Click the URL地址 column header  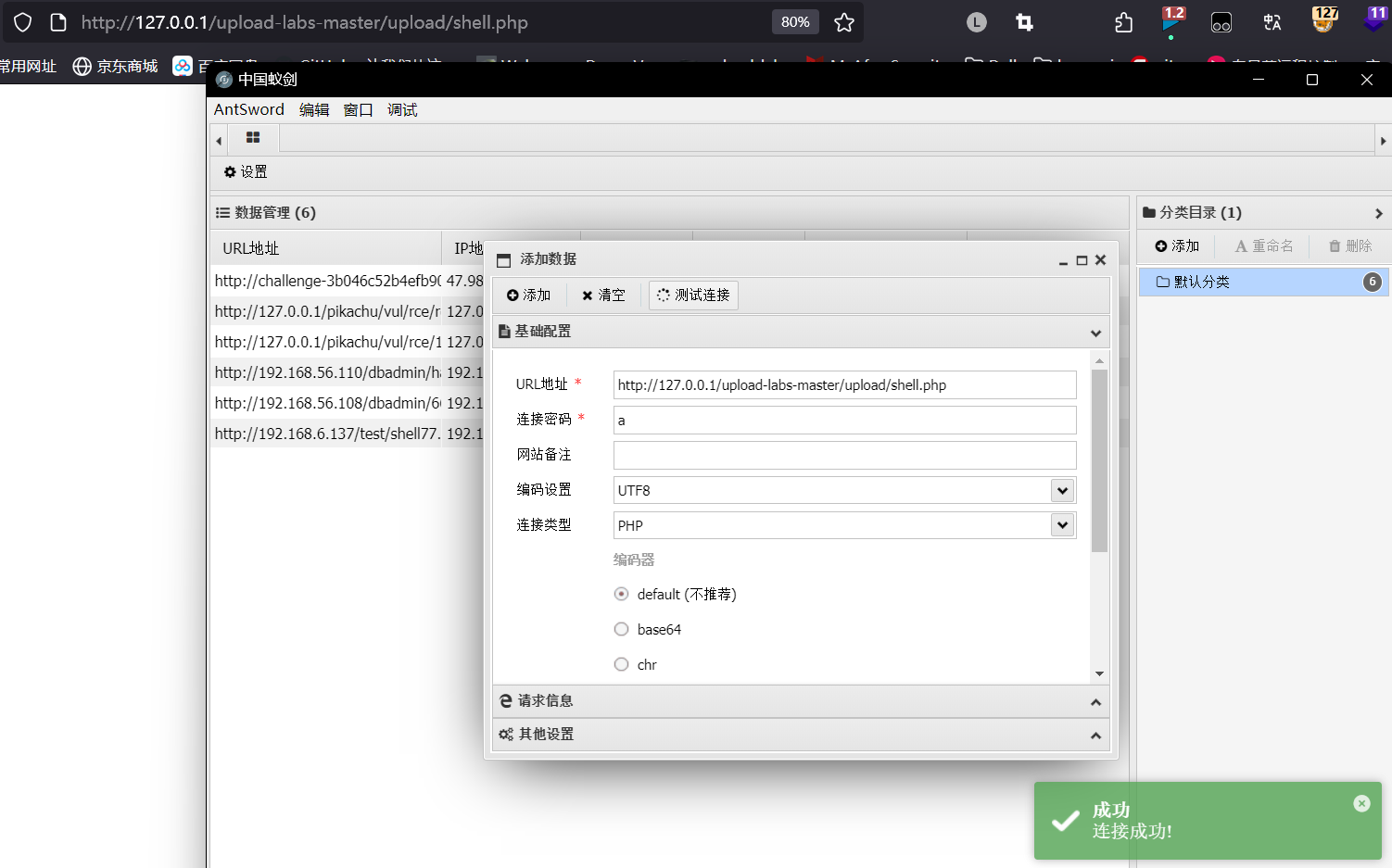(x=326, y=248)
